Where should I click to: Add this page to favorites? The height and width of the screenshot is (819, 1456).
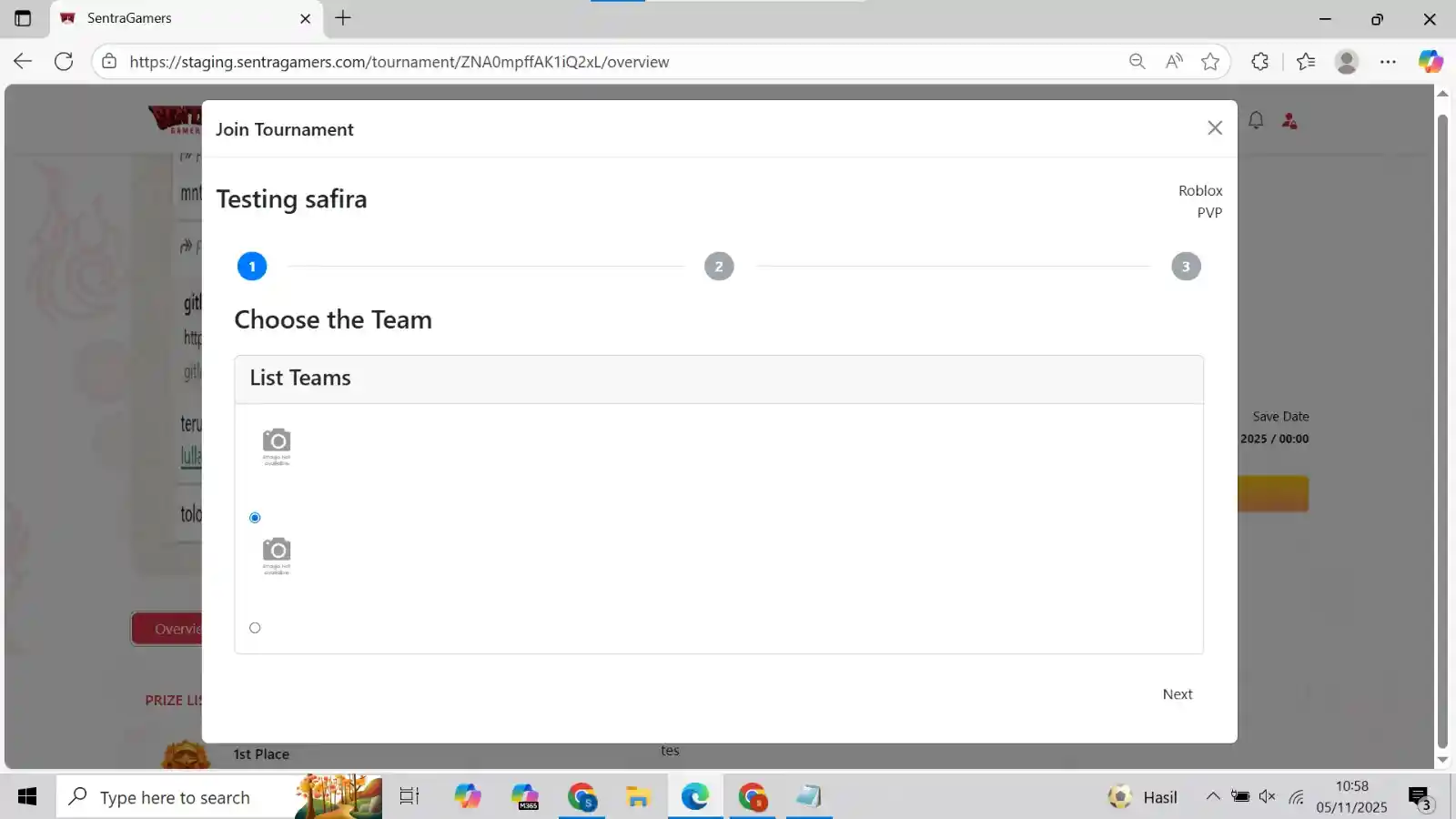(1209, 62)
